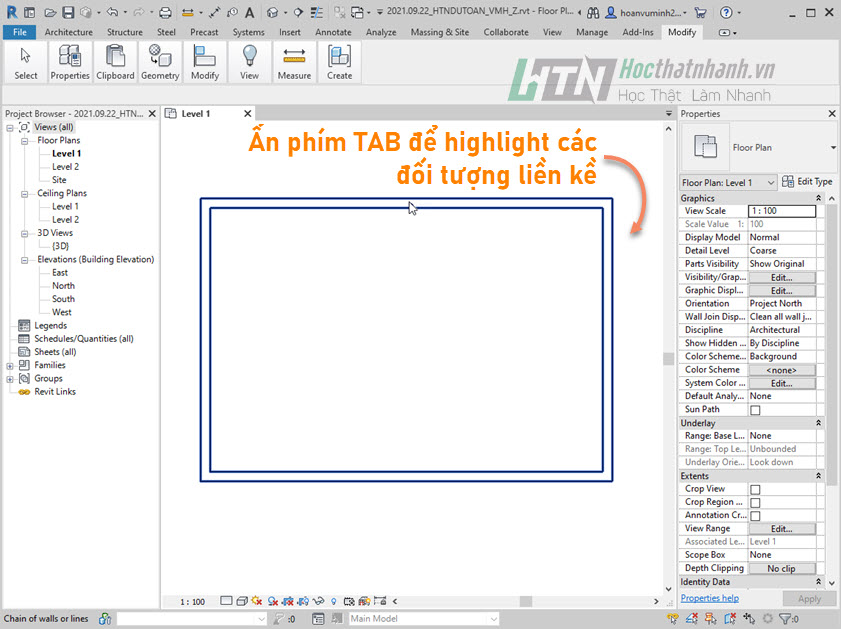Click Edit for Graphic Display options
841x629 pixels.
click(782, 291)
